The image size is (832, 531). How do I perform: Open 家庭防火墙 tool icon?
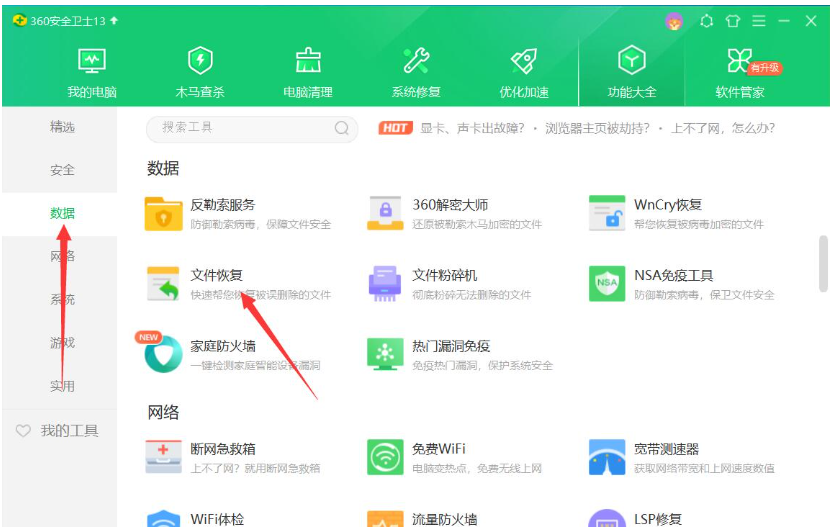[164, 355]
